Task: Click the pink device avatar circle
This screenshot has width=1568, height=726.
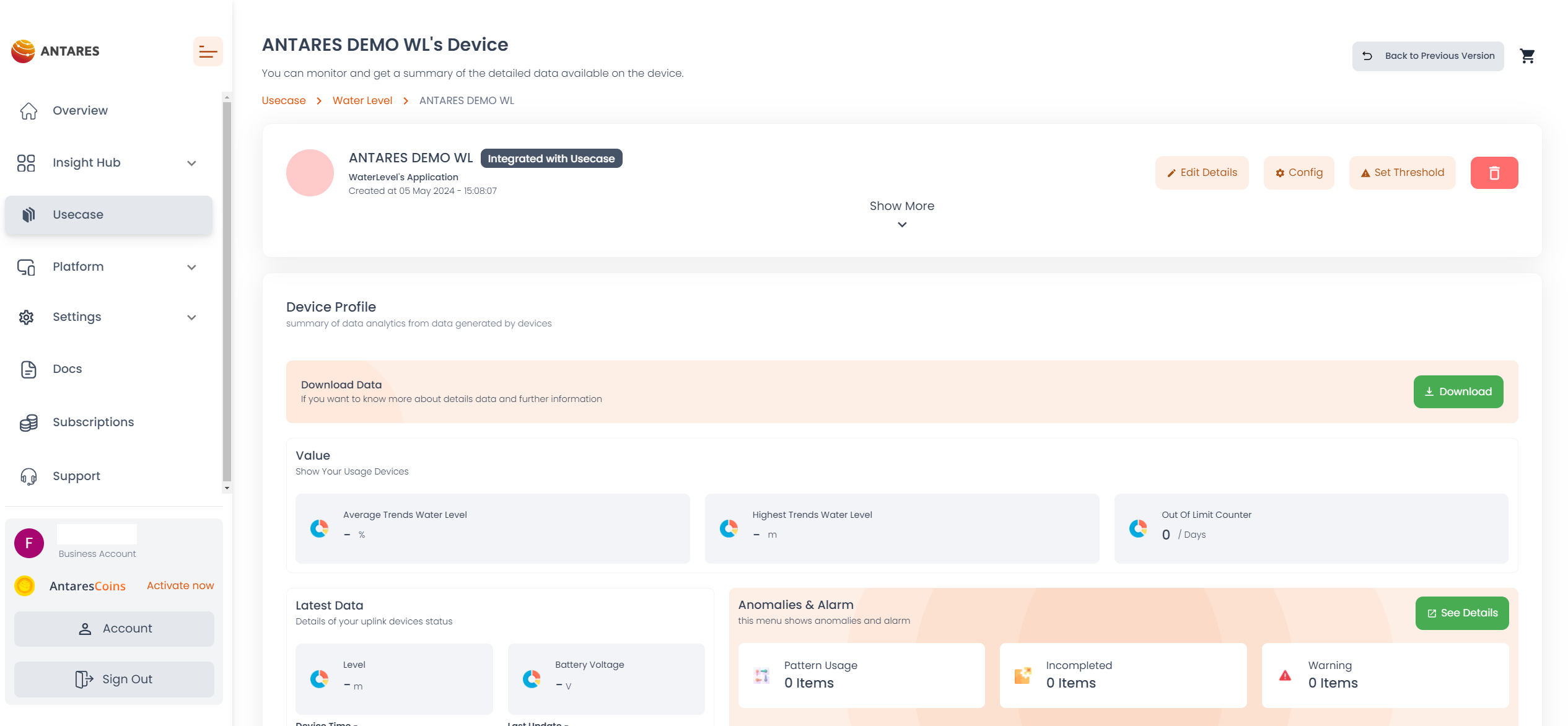Action: point(310,173)
